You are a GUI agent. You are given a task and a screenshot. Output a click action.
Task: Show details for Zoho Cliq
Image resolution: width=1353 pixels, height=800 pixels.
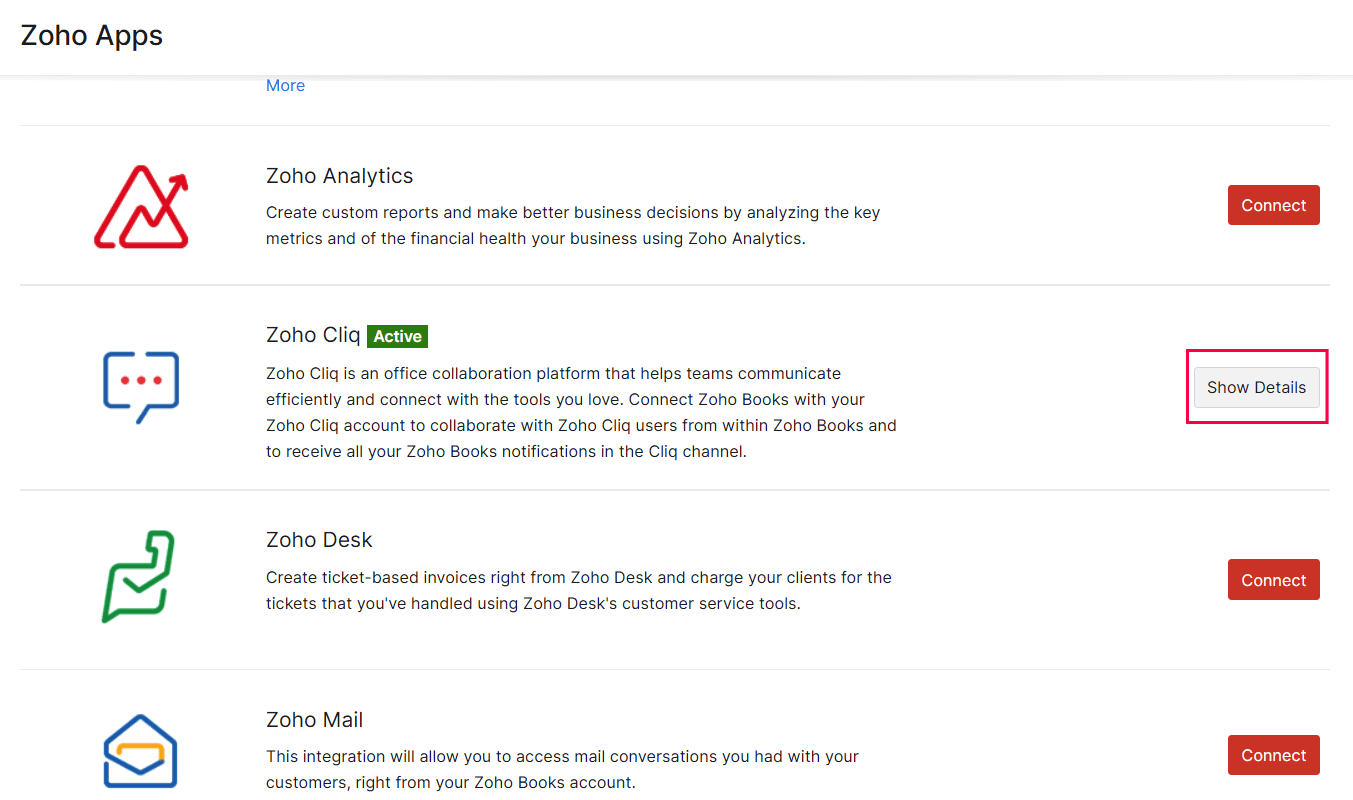[1256, 387]
